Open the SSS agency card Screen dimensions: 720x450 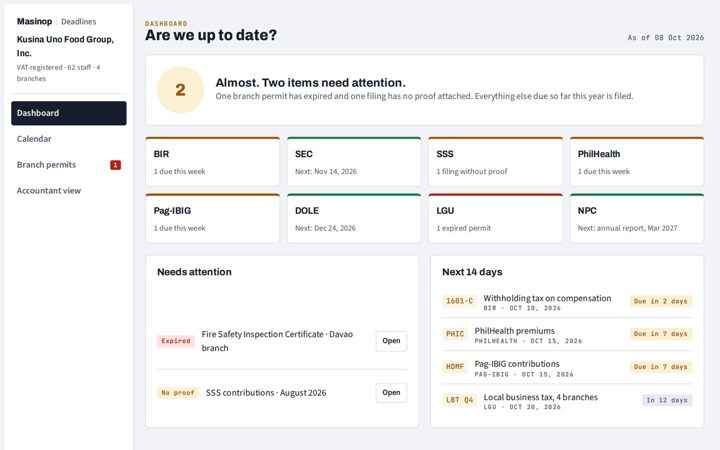495,162
